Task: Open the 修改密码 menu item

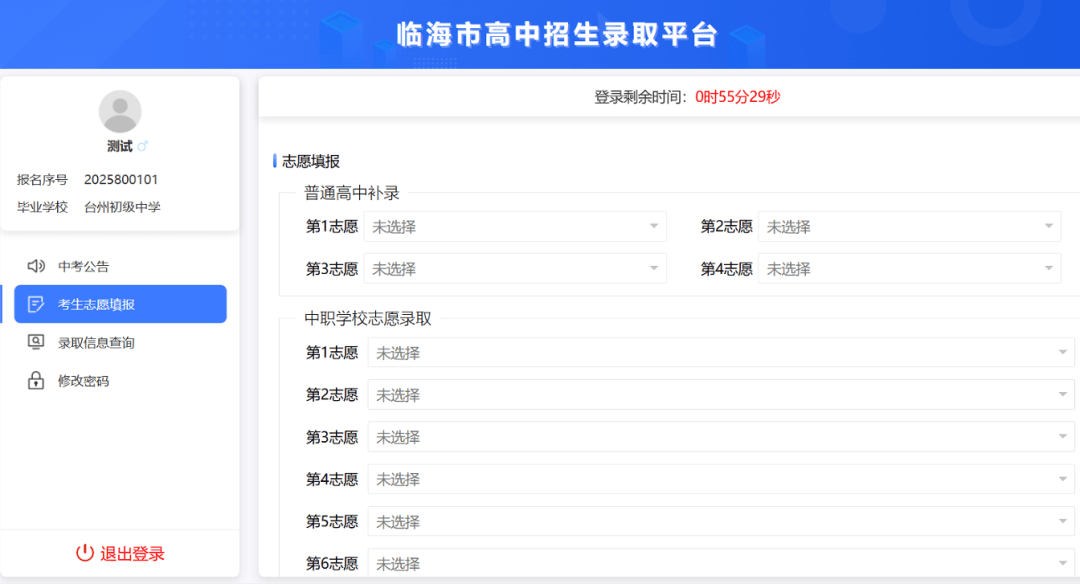Action: 120,381
